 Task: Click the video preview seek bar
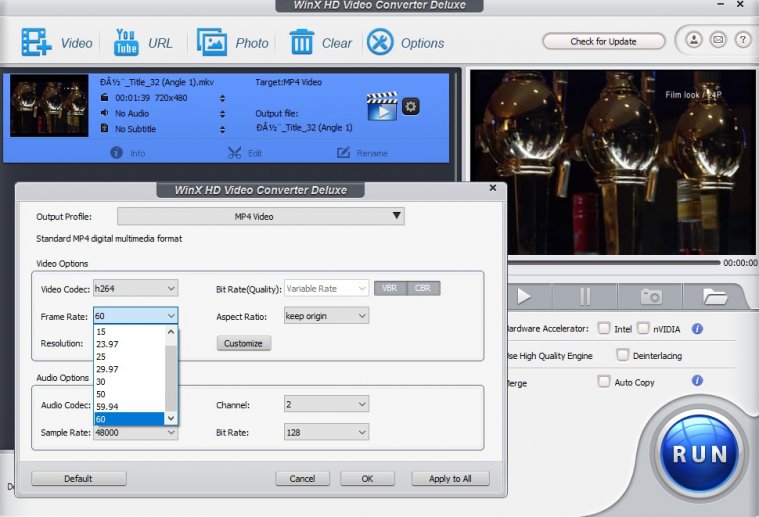click(600, 262)
